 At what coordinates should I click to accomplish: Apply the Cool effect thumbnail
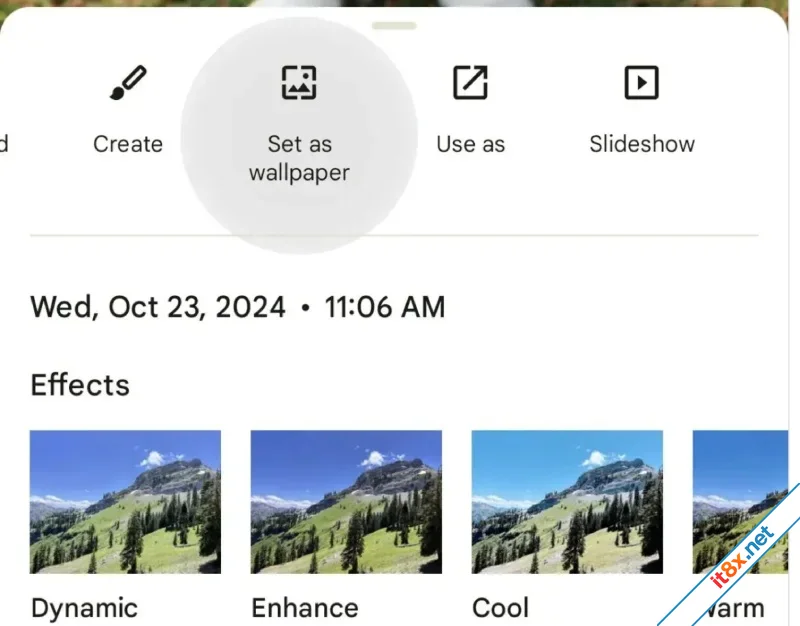click(567, 502)
